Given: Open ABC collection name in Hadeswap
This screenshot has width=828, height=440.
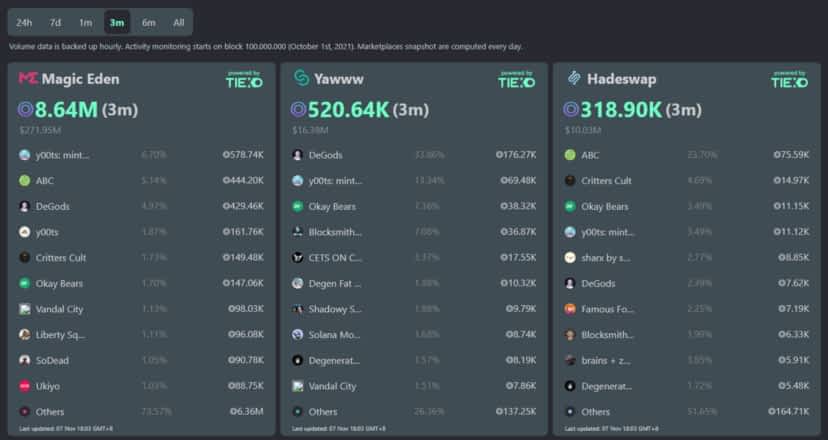Looking at the screenshot, I should [590, 155].
